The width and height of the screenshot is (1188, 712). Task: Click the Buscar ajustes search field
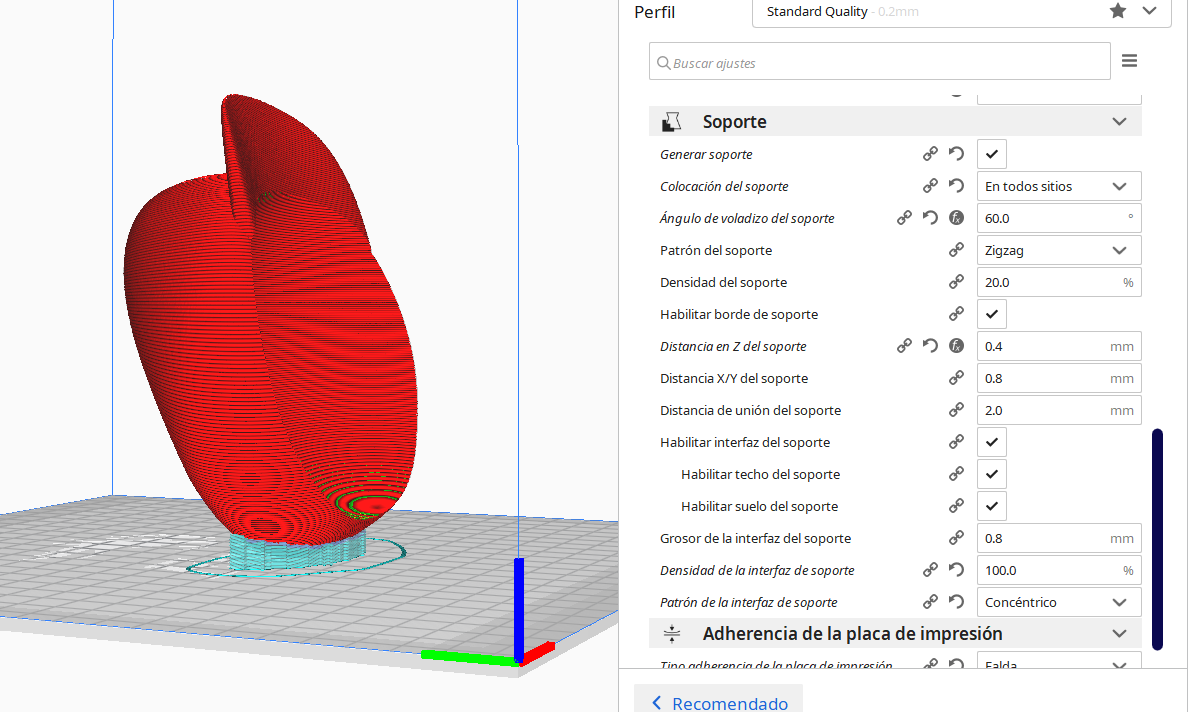pos(880,61)
